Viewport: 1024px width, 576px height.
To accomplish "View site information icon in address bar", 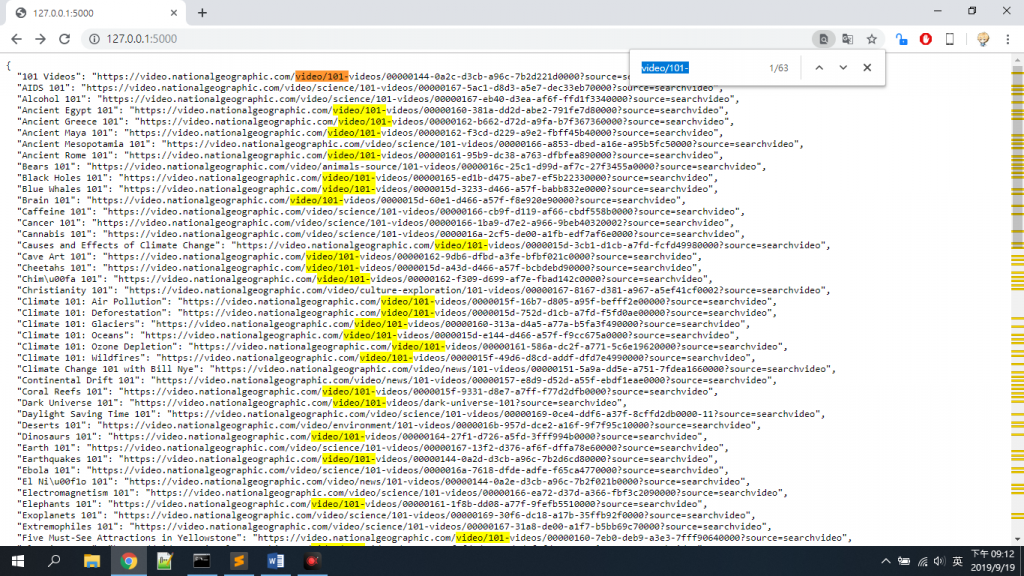I will [x=94, y=39].
